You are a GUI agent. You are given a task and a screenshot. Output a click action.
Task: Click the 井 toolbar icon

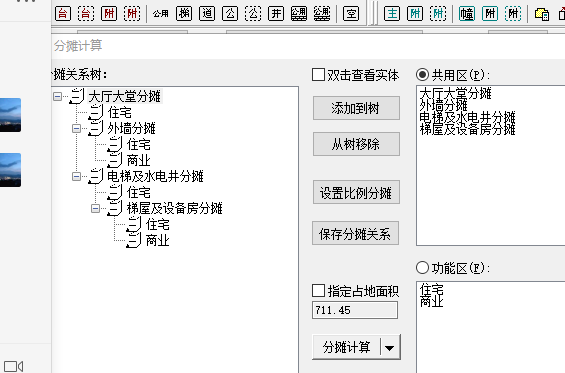pyautogui.click(x=276, y=14)
